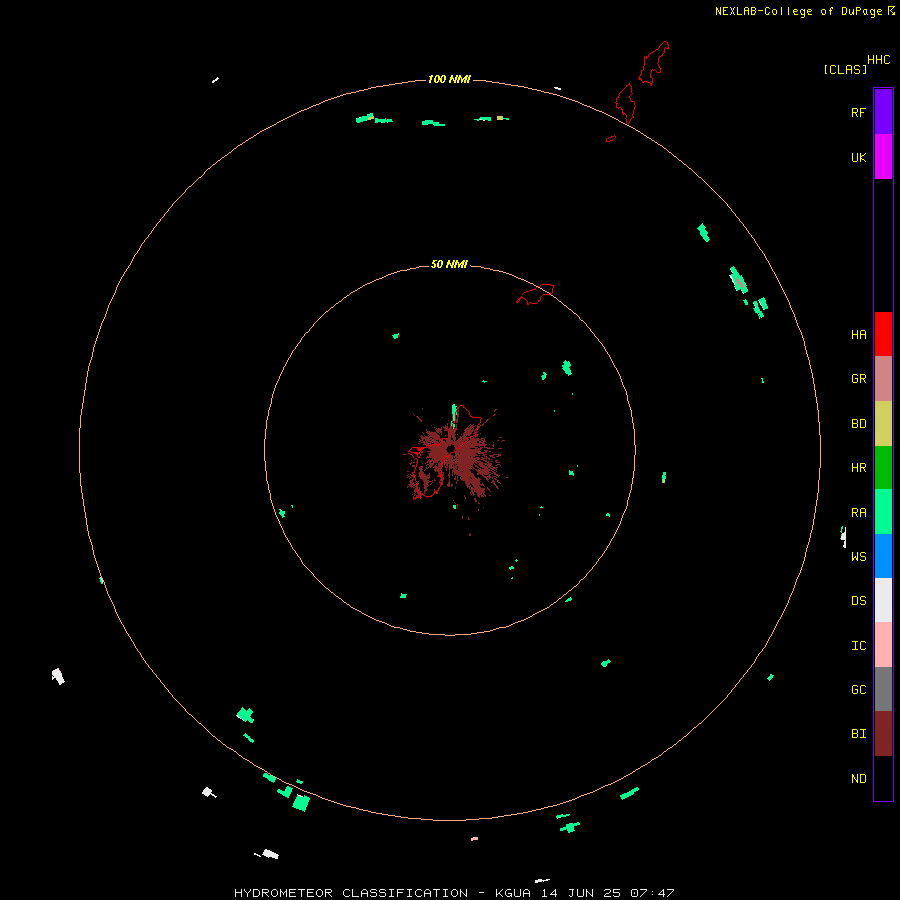Click the HR legend label

click(x=858, y=468)
